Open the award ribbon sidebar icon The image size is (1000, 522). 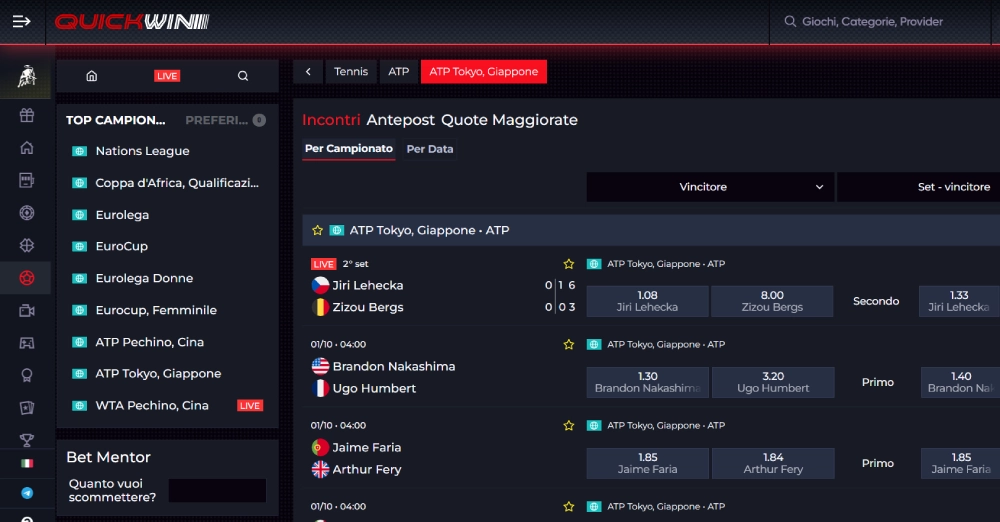[x=26, y=375]
